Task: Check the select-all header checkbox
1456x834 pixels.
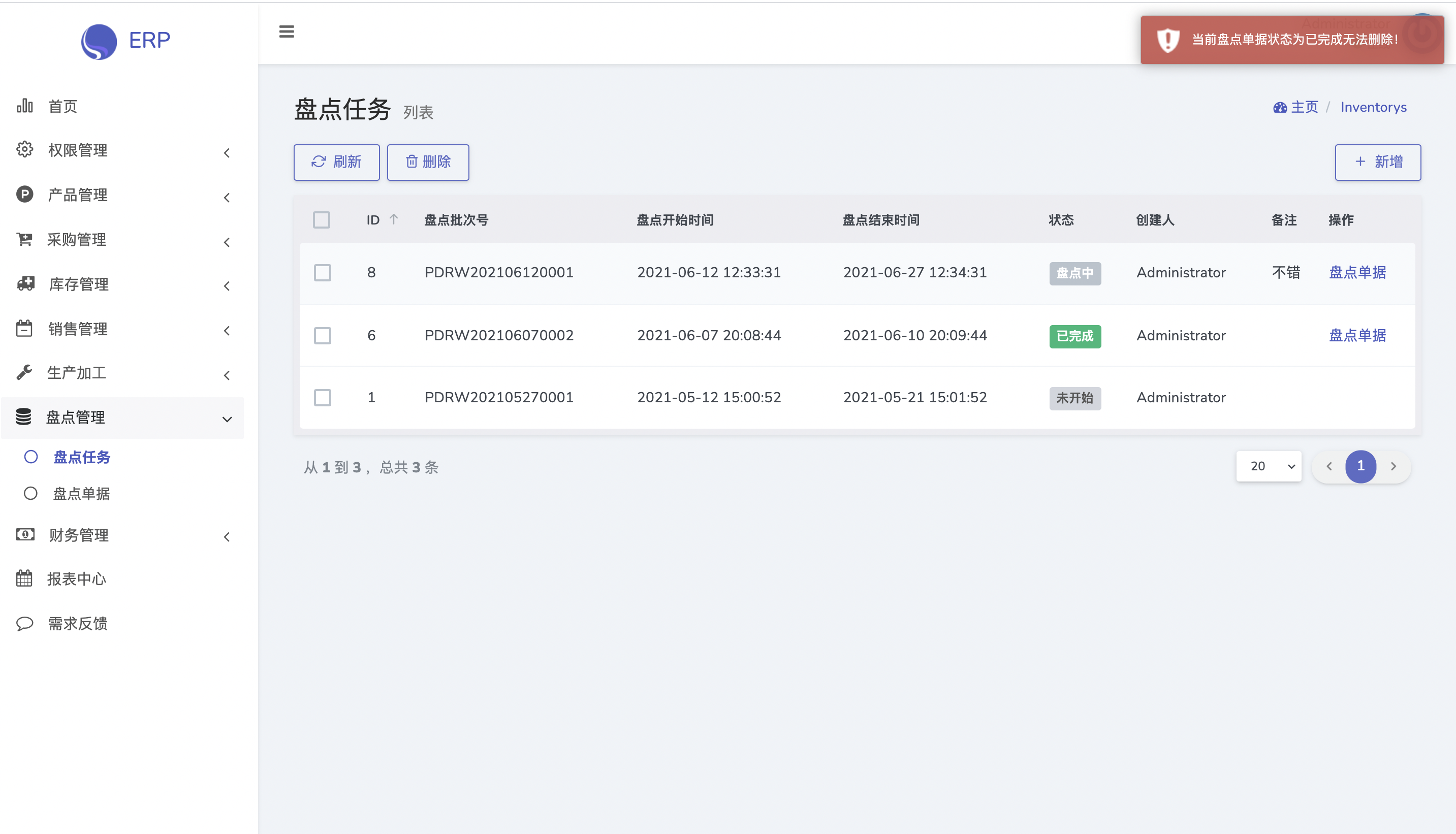Action: point(322,220)
